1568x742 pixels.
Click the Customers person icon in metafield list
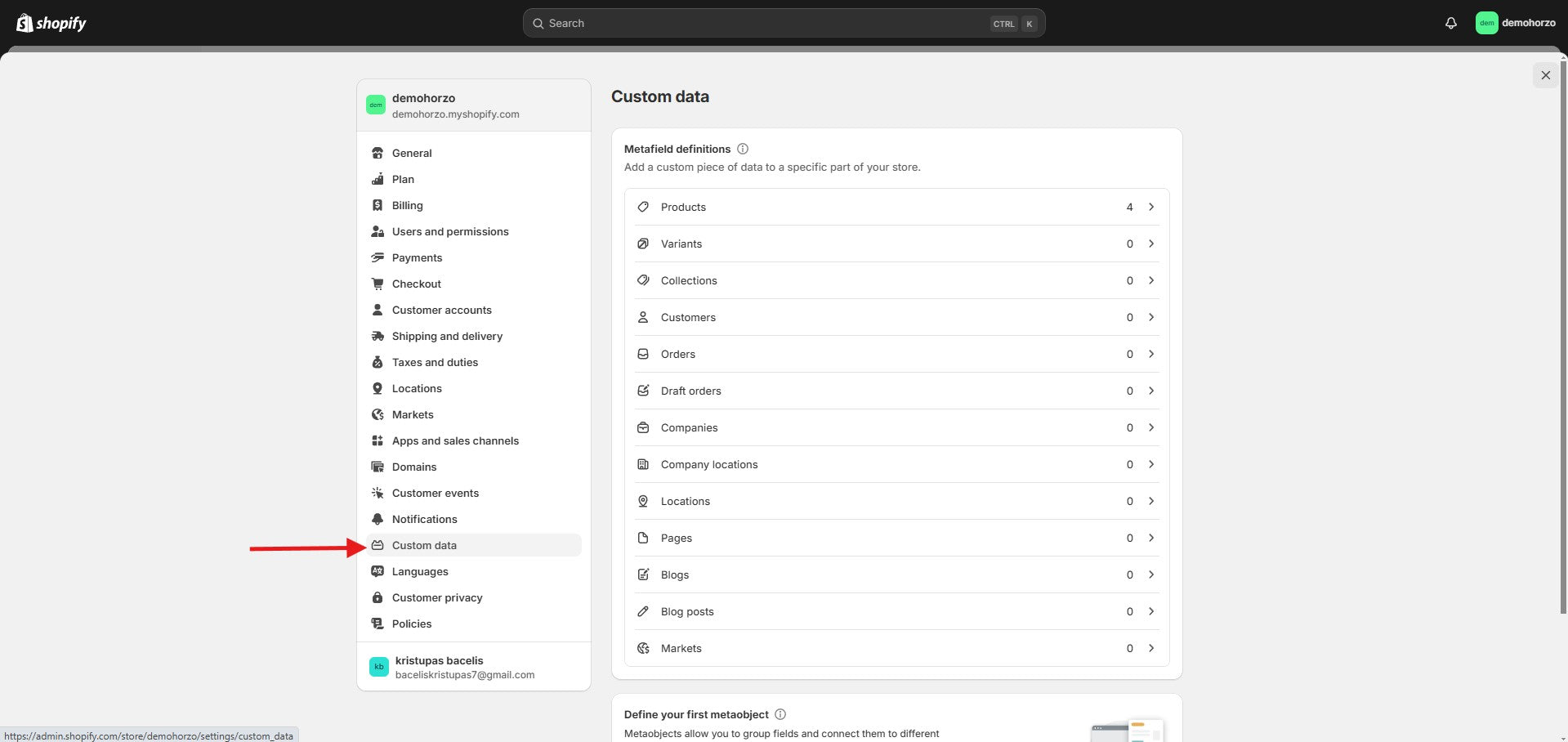tap(643, 317)
